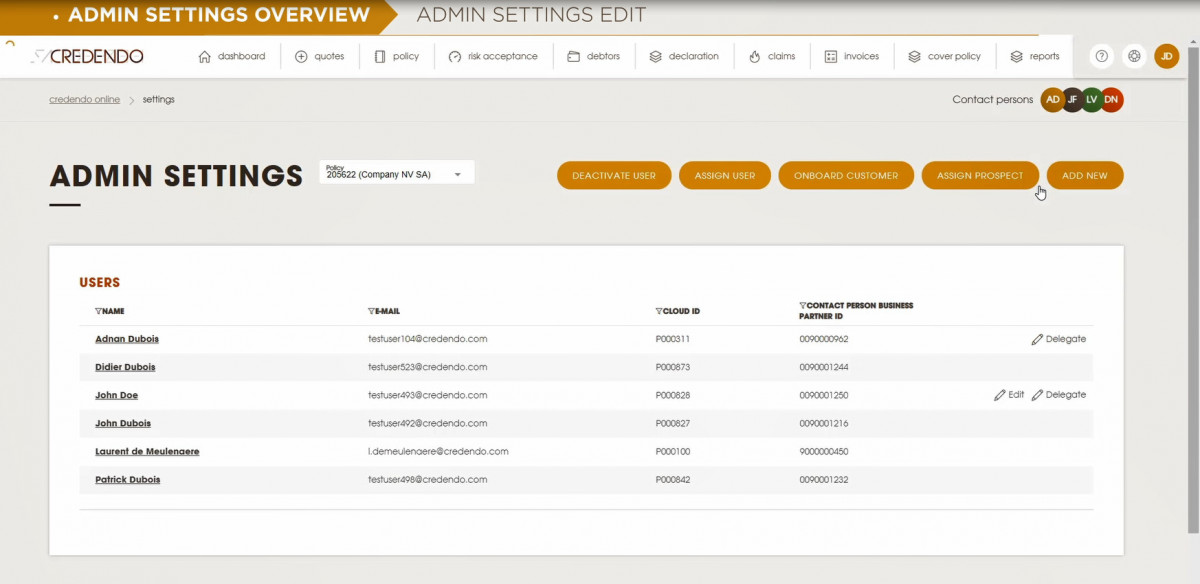Screen dimensions: 1200x584
Task: Click Assign Prospect button
Action: [x=980, y=175]
